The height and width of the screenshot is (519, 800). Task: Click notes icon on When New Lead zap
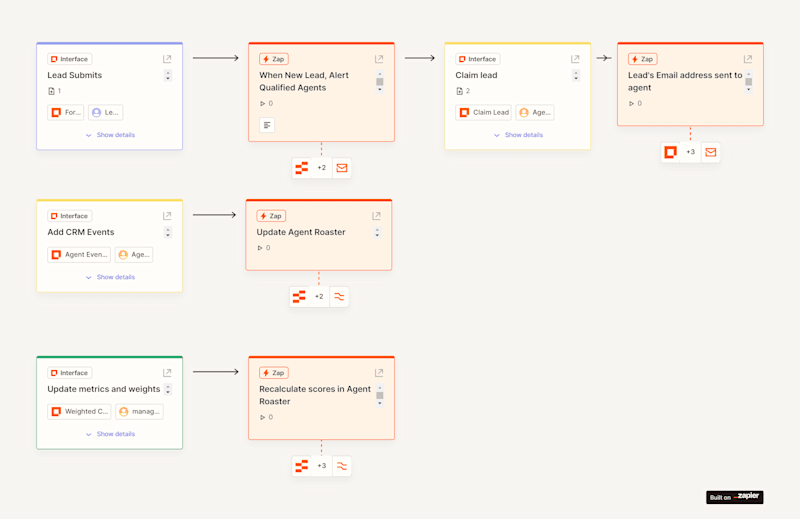[x=267, y=125]
